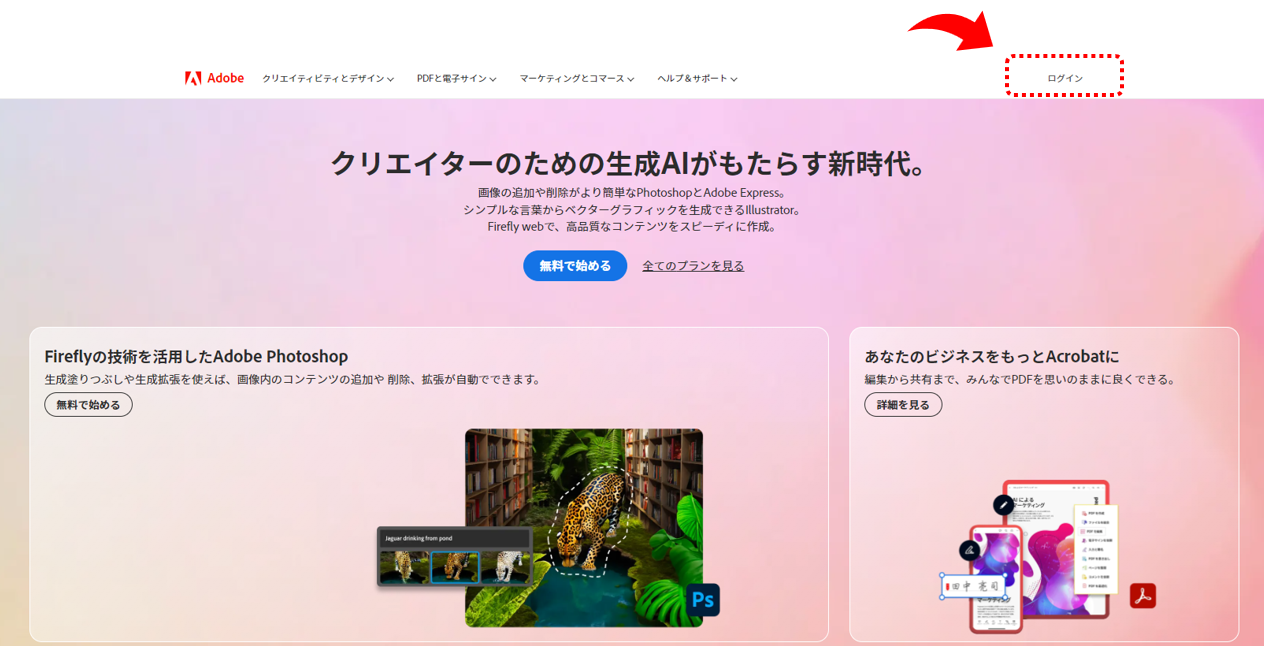
Task: Click the Adobe logo in the header
Action: coord(214,78)
